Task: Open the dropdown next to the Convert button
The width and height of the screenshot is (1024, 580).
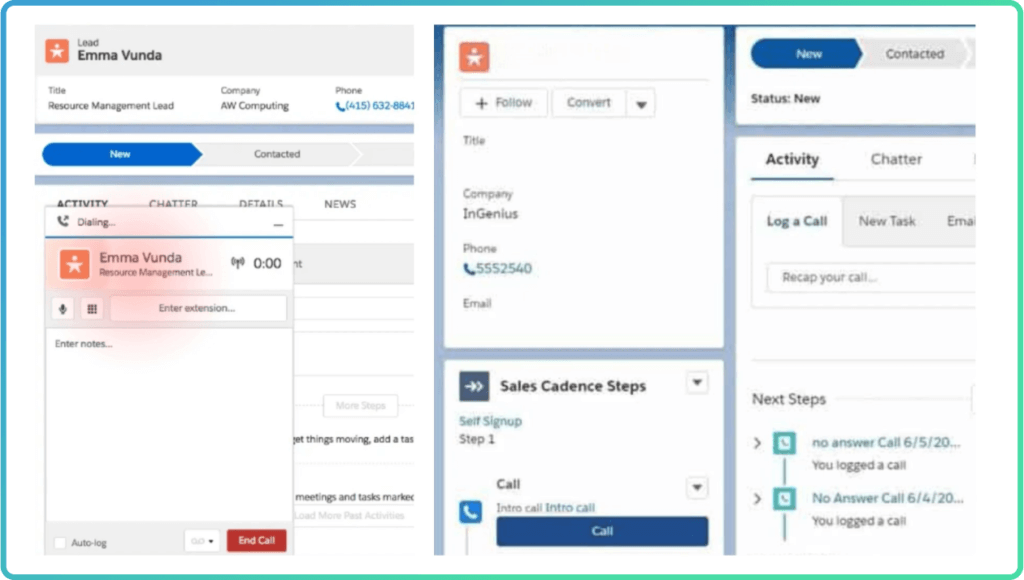Action: tap(641, 104)
